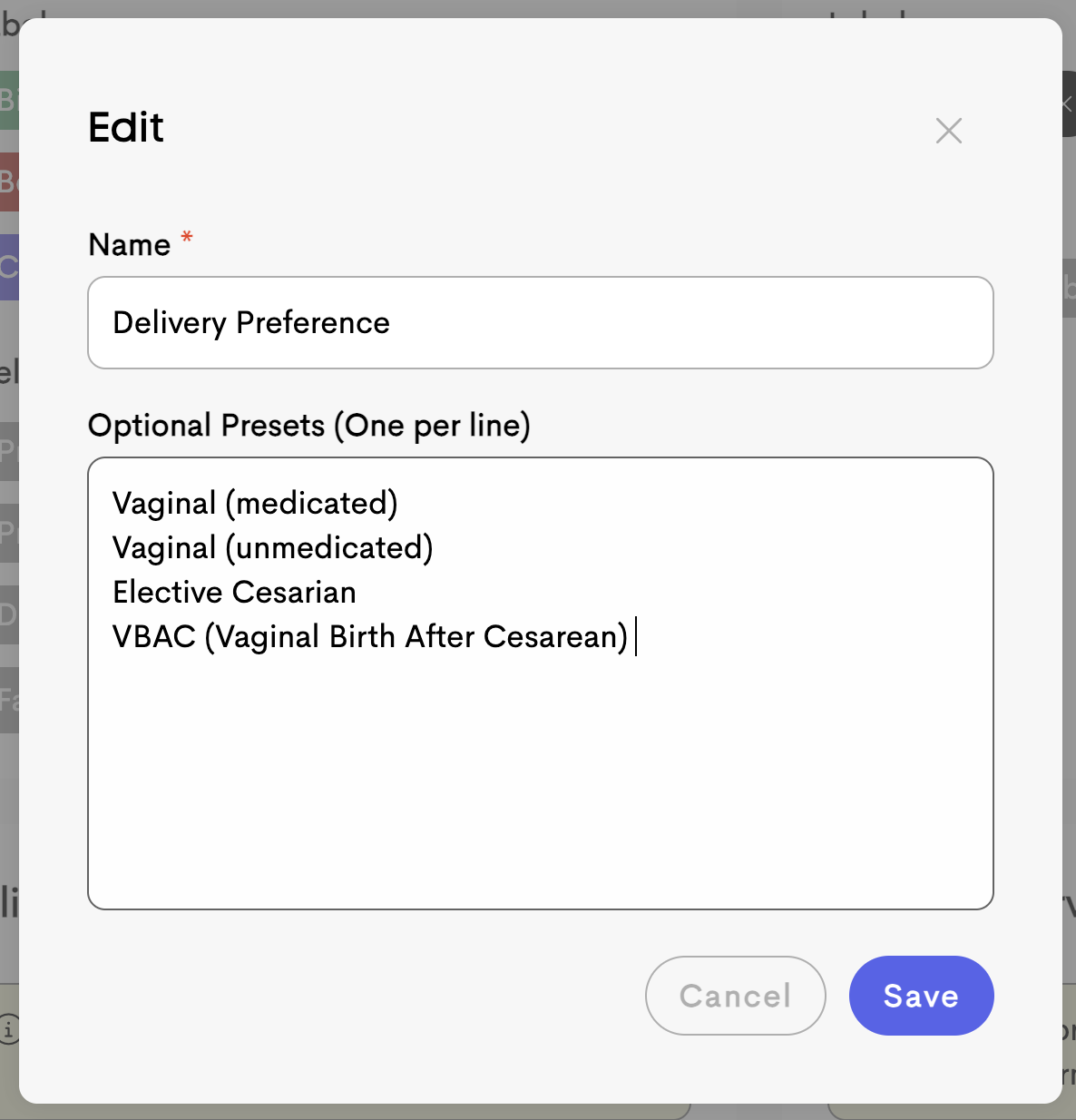Place cursor on the VBAC preset line
Viewport: 1076px width, 1120px height.
coord(370,636)
